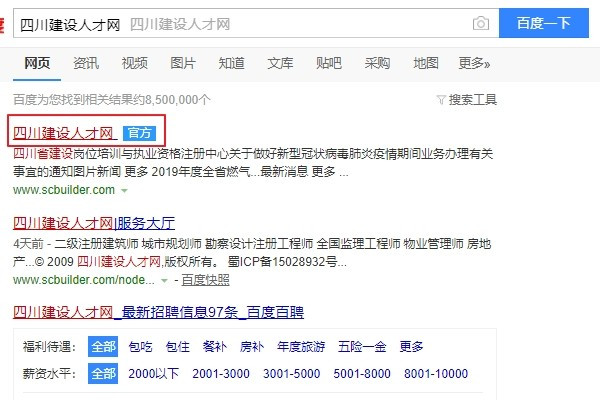
Task: Switch to the 图片 tab
Action: 183,63
